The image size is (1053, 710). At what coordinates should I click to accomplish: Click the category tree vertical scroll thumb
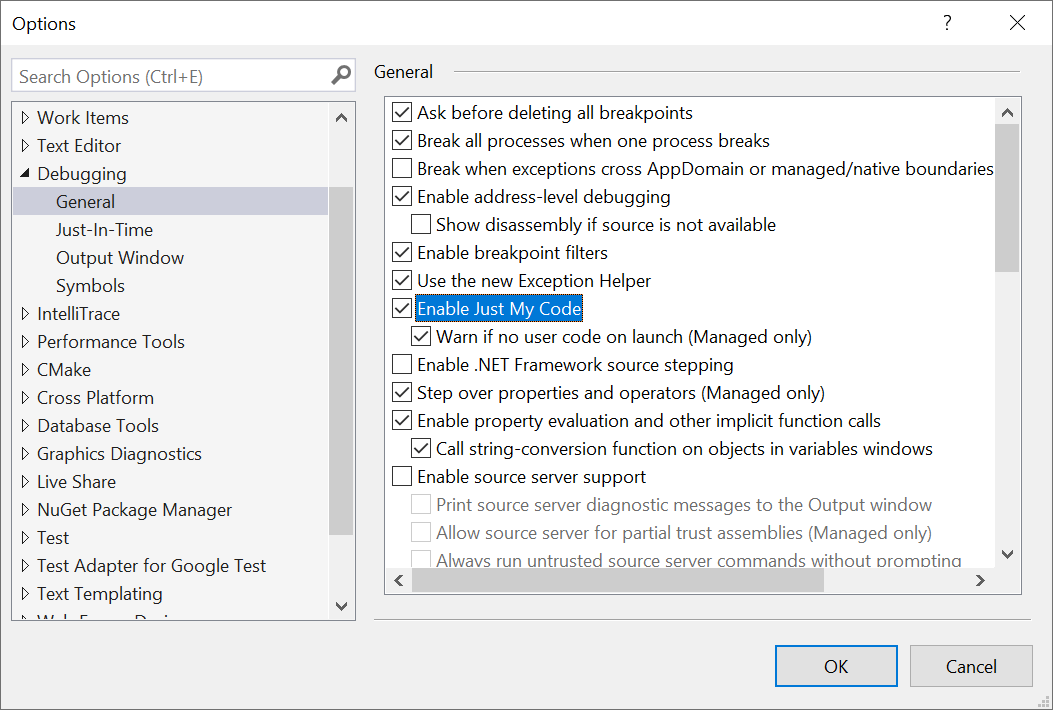click(341, 361)
